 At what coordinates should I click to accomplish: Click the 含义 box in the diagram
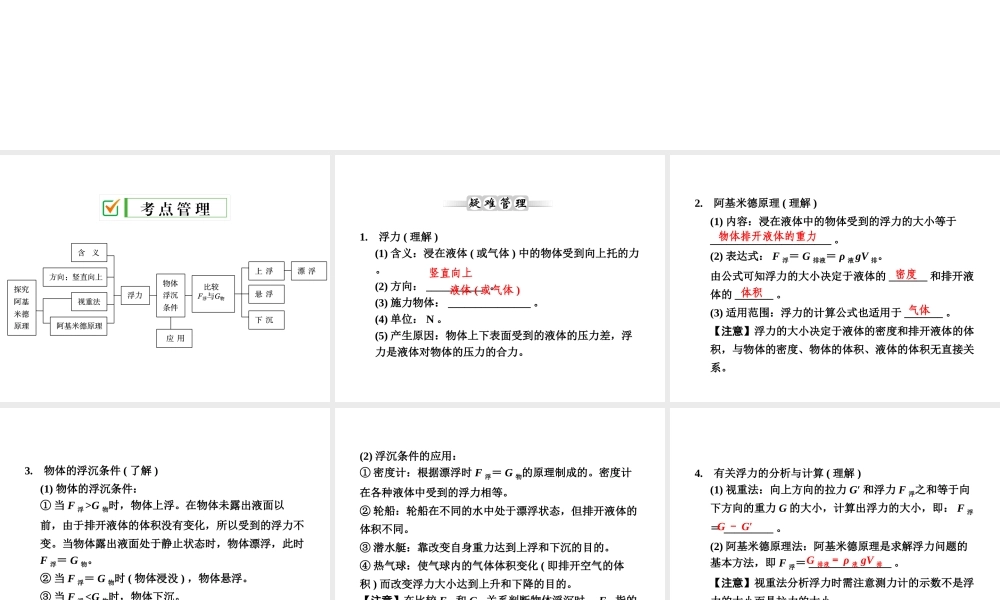point(89,252)
